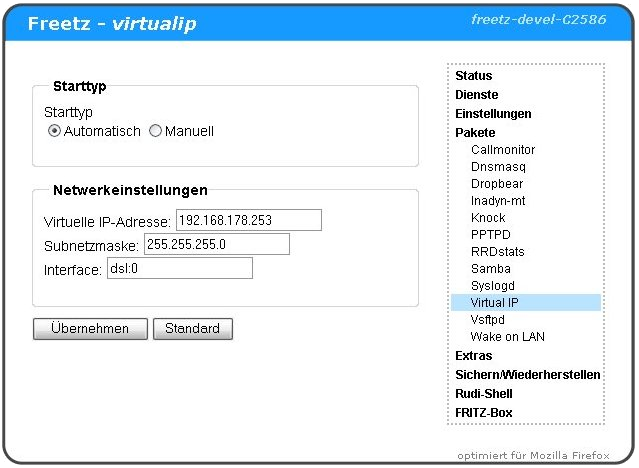Select the Automatisch start type radio button
Screen dimensions: 639x468
point(55,131)
